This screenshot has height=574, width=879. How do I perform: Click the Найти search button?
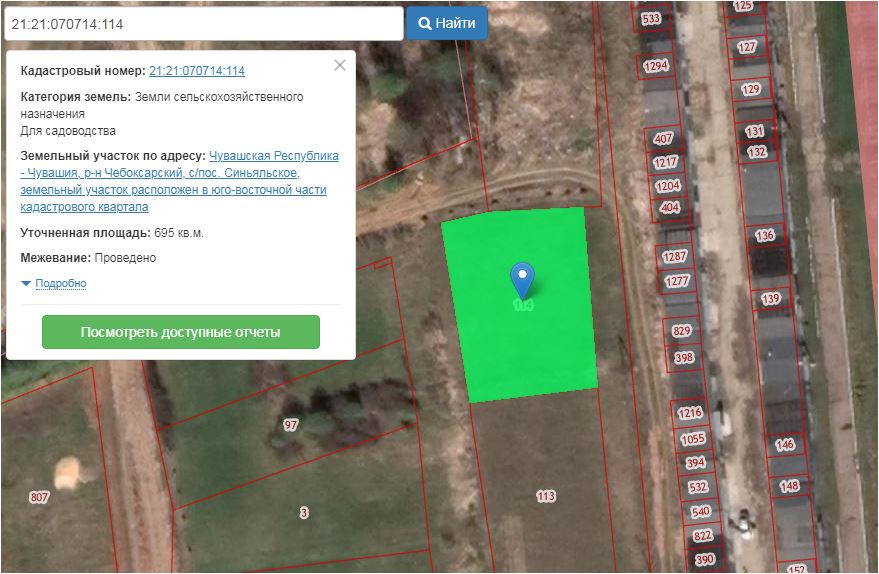coord(446,23)
